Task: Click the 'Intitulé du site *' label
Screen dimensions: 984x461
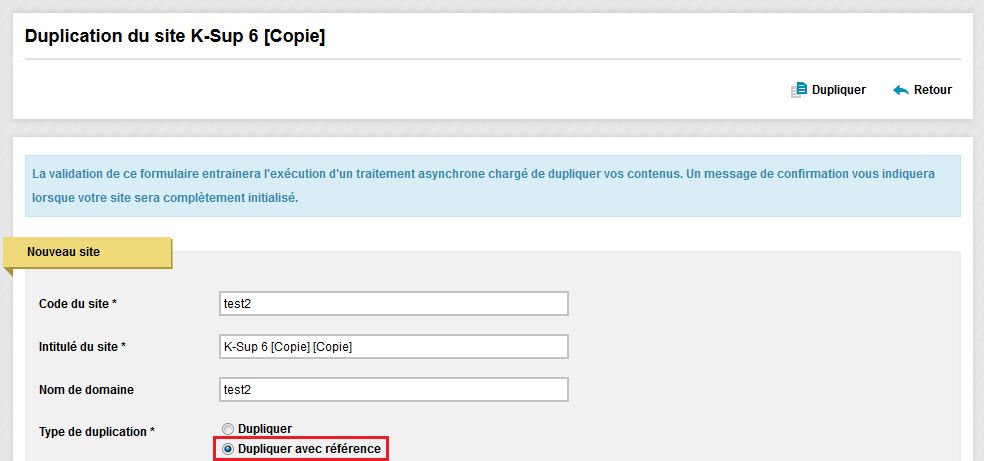Action: click(x=82, y=346)
